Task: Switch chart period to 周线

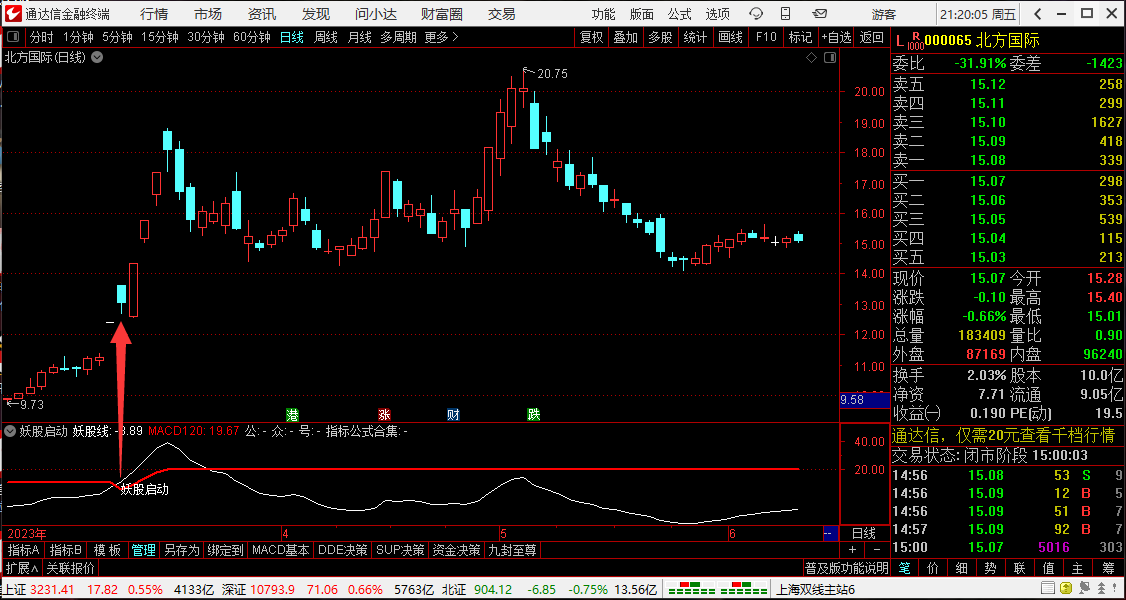Action: coord(326,37)
